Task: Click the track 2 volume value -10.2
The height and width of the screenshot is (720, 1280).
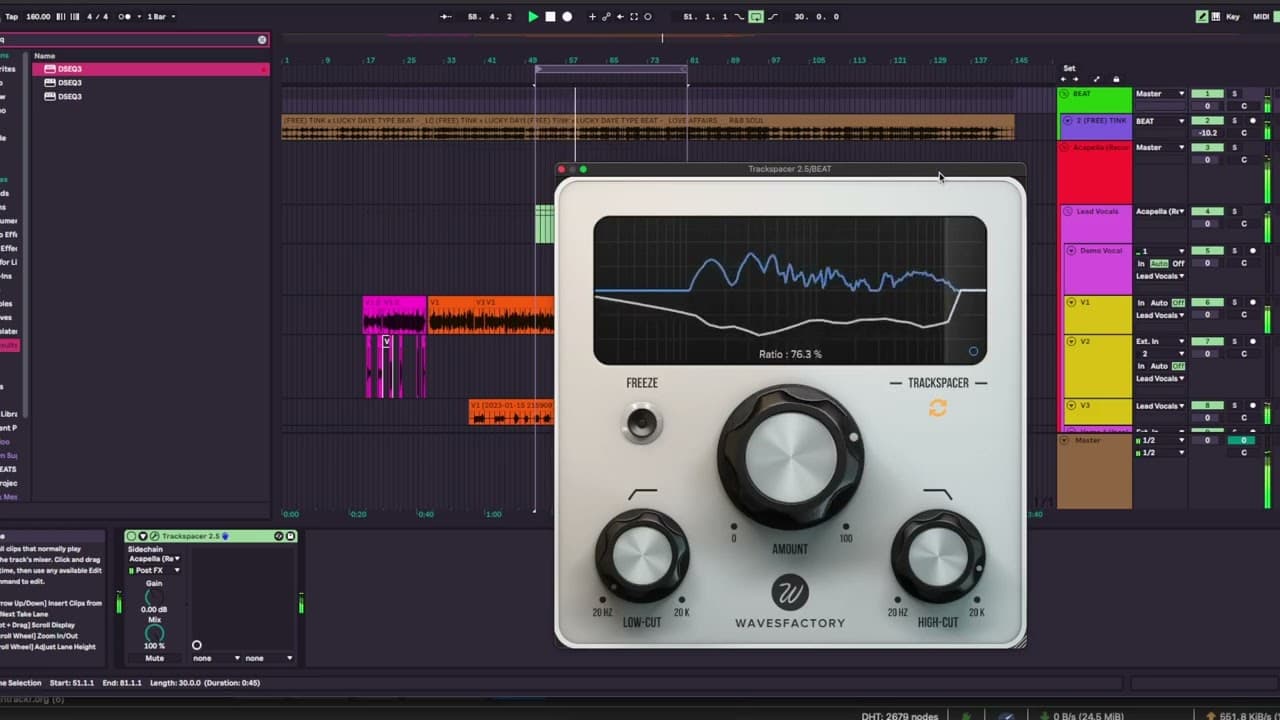Action: click(x=1207, y=133)
